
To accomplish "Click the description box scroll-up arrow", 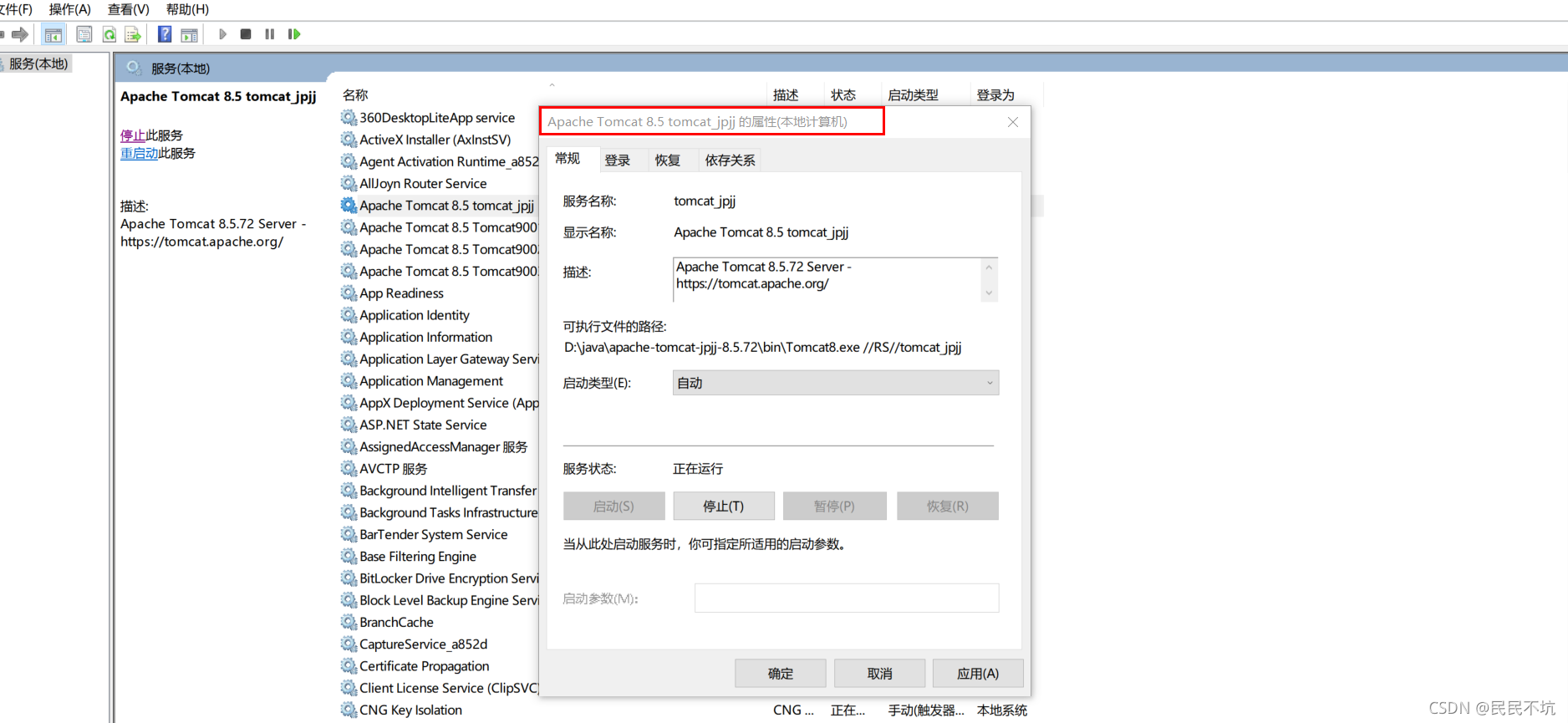I will click(989, 267).
